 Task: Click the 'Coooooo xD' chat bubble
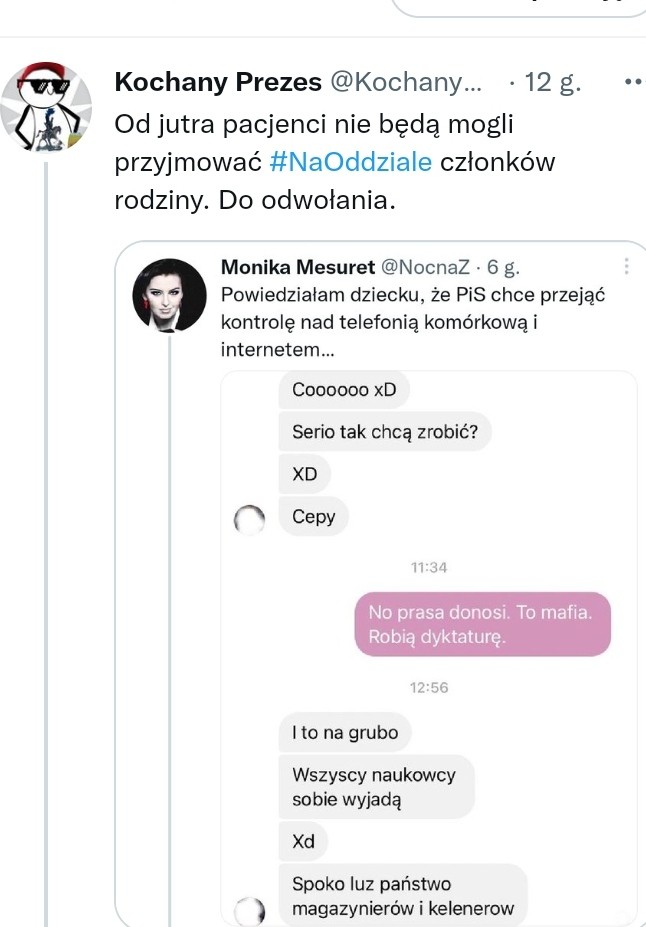344,390
